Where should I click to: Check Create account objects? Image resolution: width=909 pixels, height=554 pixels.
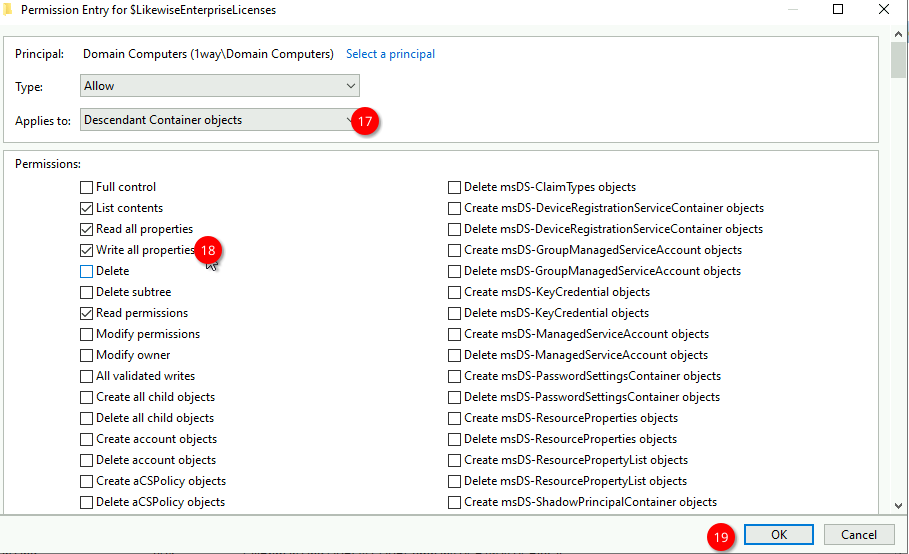(x=86, y=439)
